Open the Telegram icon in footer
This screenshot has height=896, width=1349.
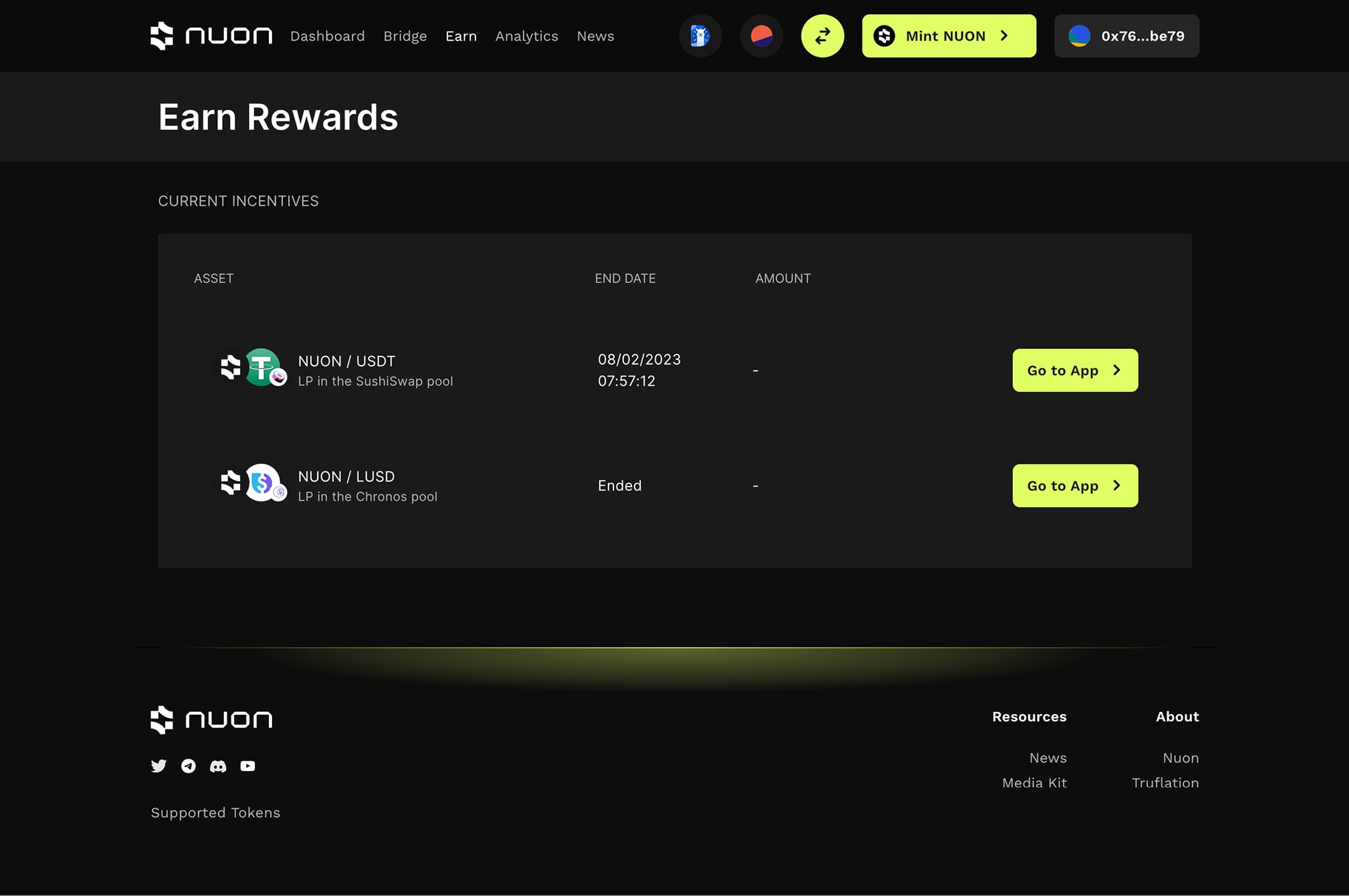click(x=189, y=766)
